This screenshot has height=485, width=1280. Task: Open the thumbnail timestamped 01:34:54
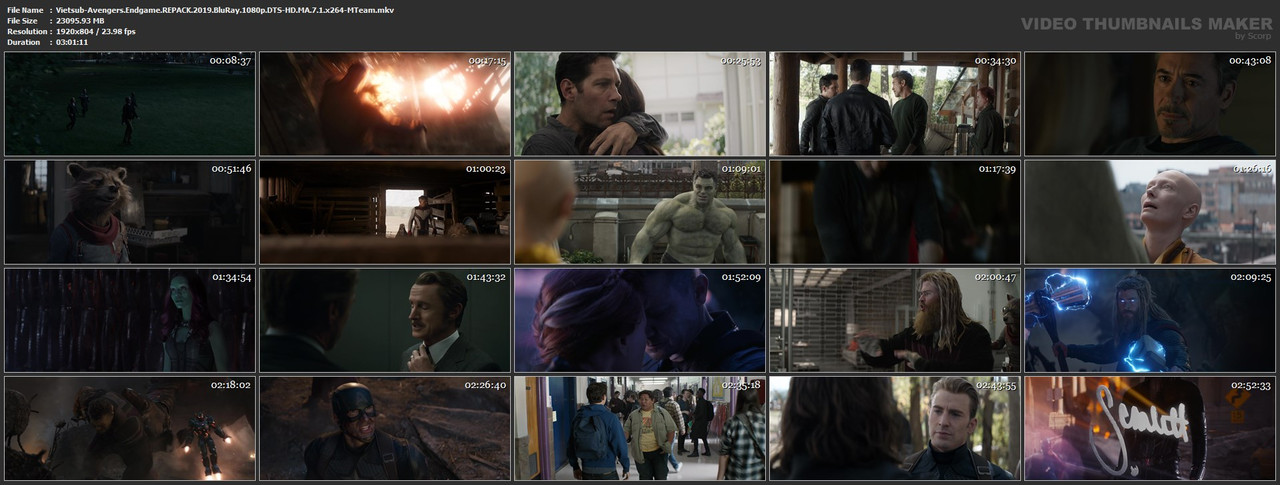click(130, 320)
